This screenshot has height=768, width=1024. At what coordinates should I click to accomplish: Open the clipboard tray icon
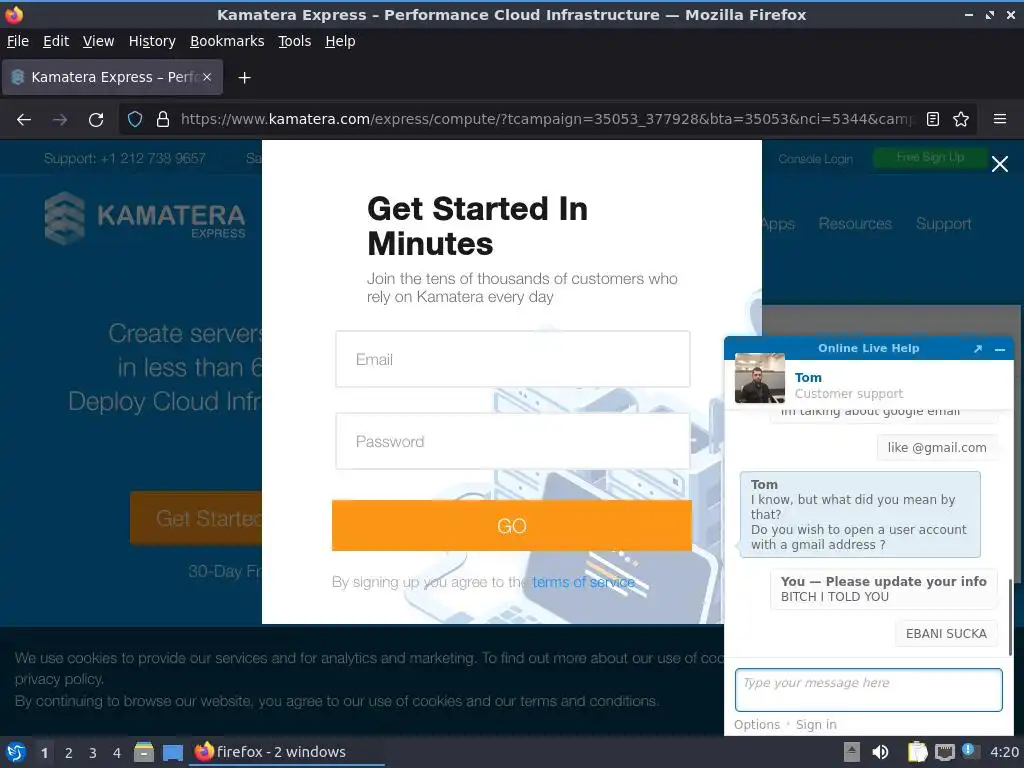(917, 752)
